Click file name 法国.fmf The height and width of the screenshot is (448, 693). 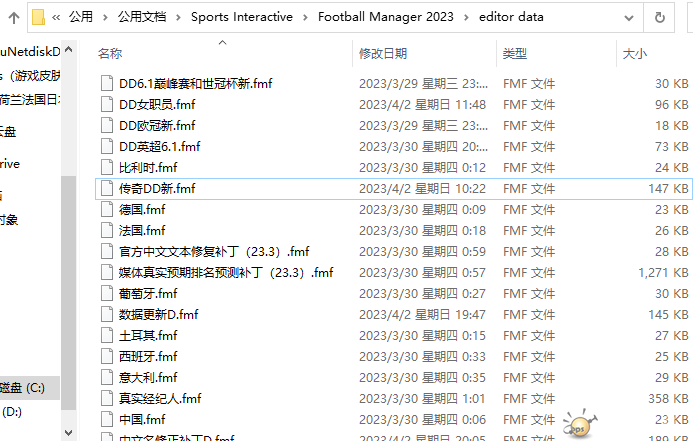(142, 230)
